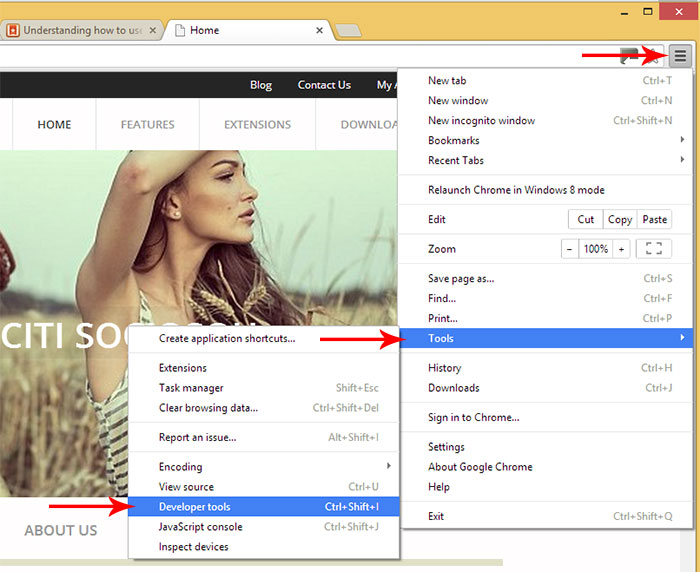Open a new tab with the new tab button
Screen dimensions: 700x572
[x=348, y=30]
